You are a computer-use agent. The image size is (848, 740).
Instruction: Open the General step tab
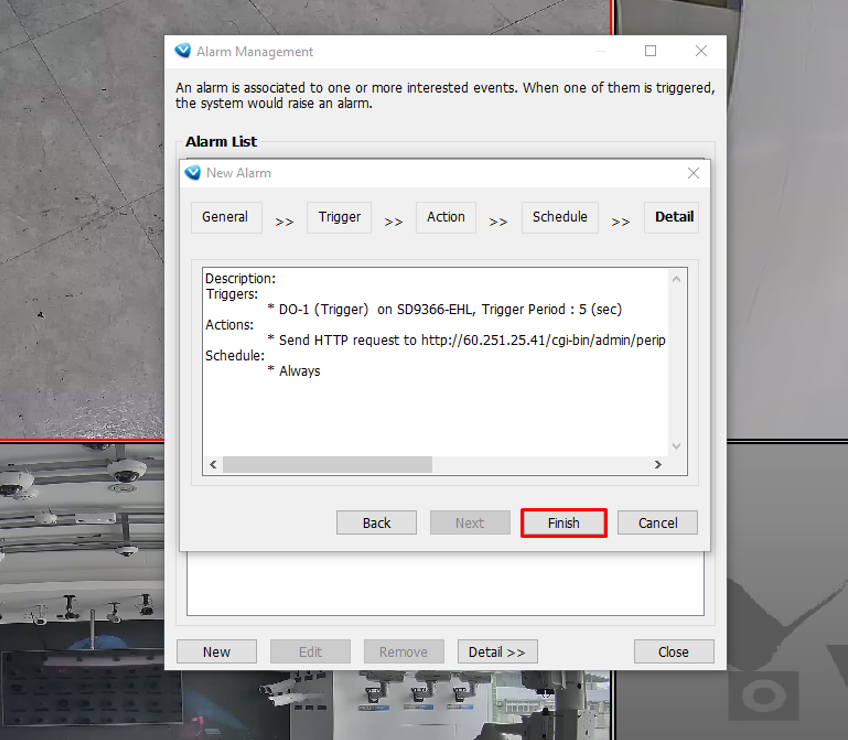pyautogui.click(x=225, y=217)
